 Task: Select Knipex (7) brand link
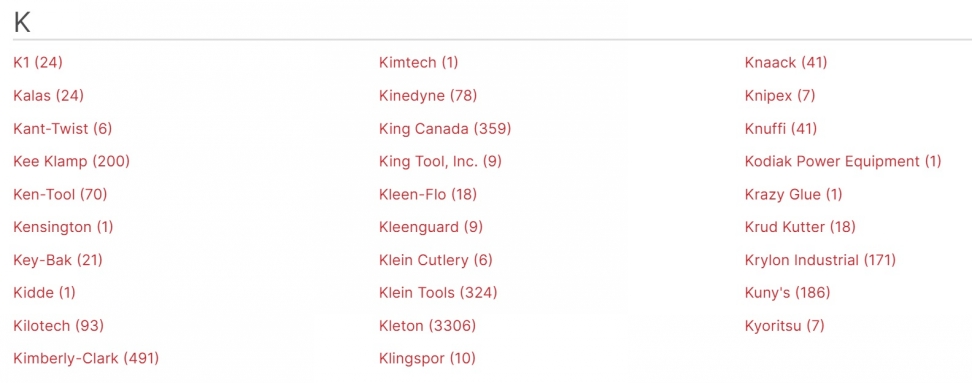780,95
